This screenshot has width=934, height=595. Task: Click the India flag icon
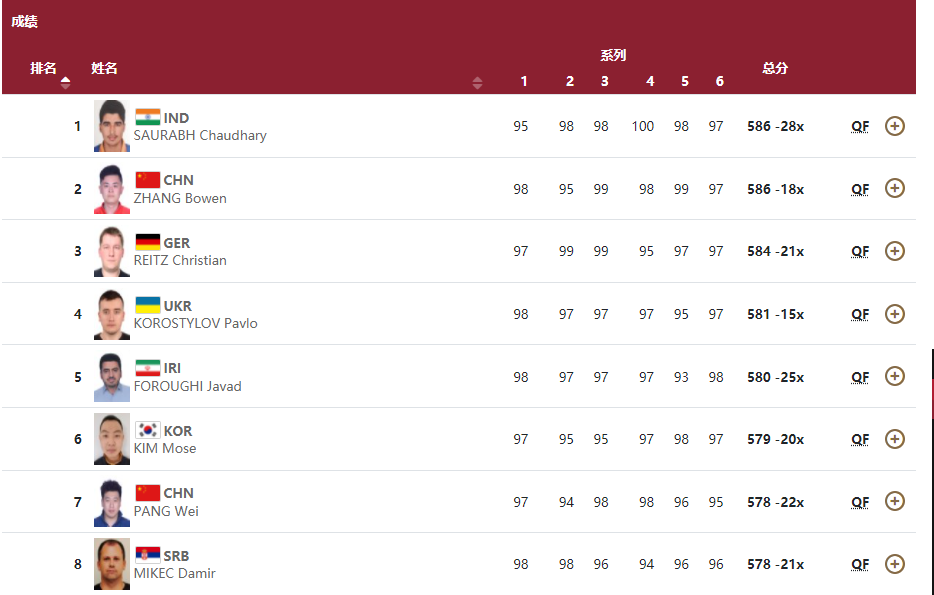tap(148, 117)
